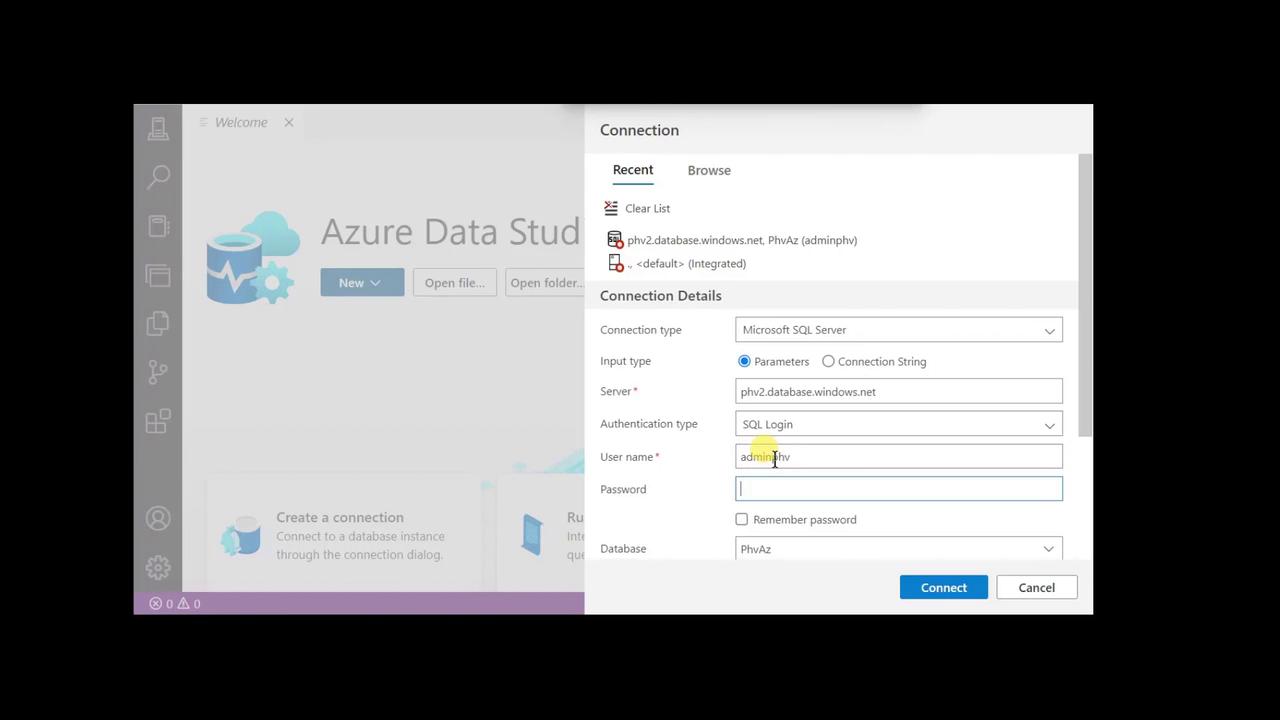Open the Notebooks view in activity bar

(158, 226)
